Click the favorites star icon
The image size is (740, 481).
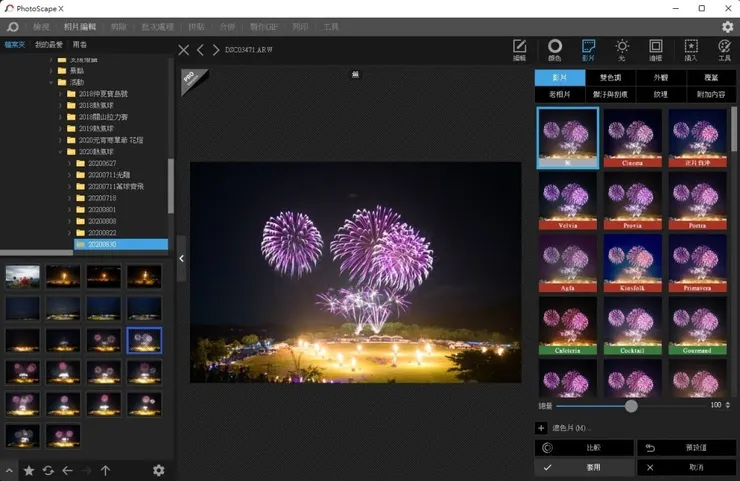[29, 470]
